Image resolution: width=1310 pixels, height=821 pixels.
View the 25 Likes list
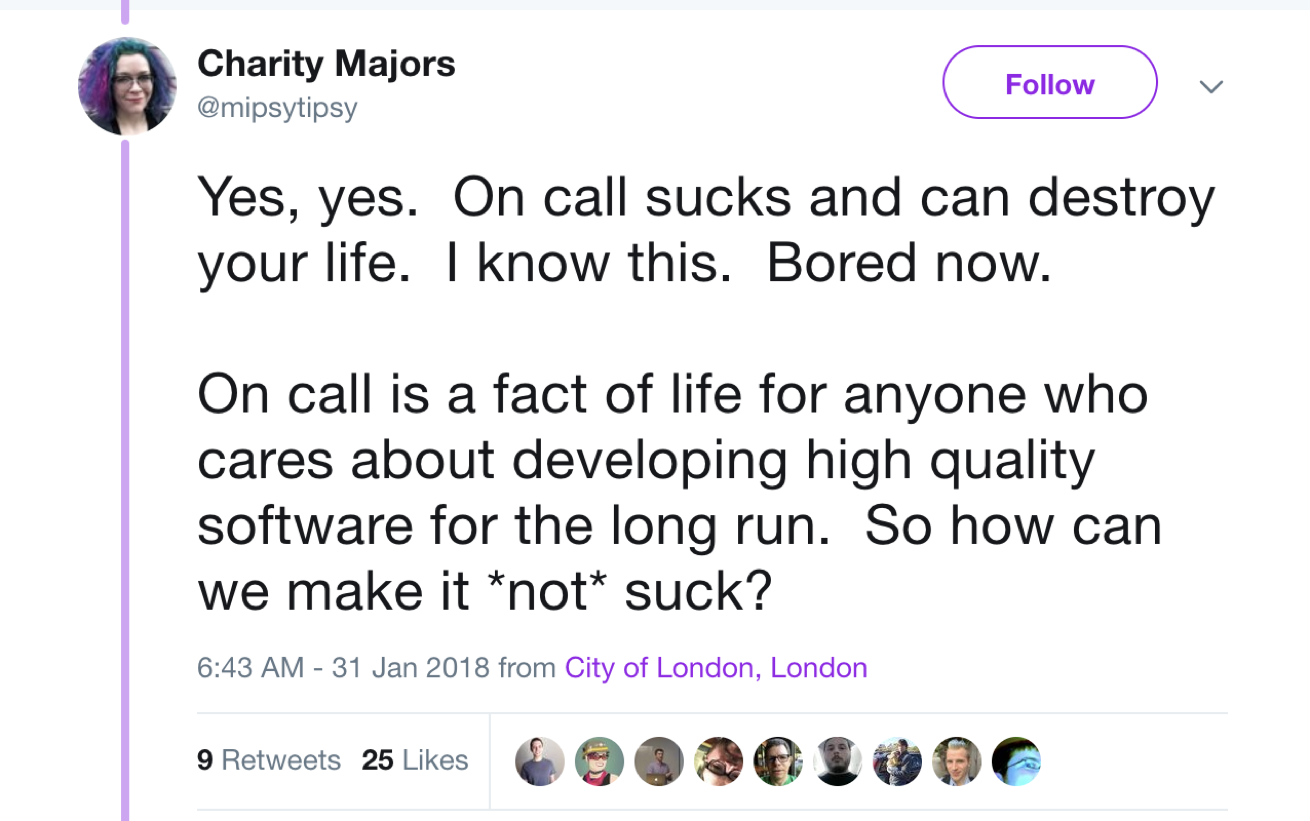point(415,760)
